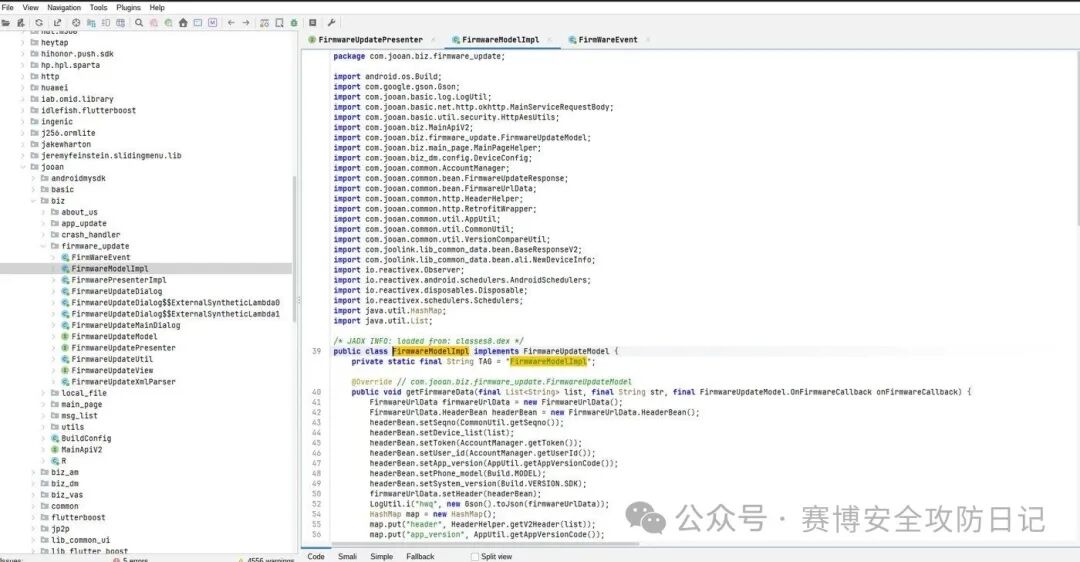1080x562 pixels.
Task: Click highlighted FirmwareModelImpl class name in code
Action: click(x=430, y=351)
